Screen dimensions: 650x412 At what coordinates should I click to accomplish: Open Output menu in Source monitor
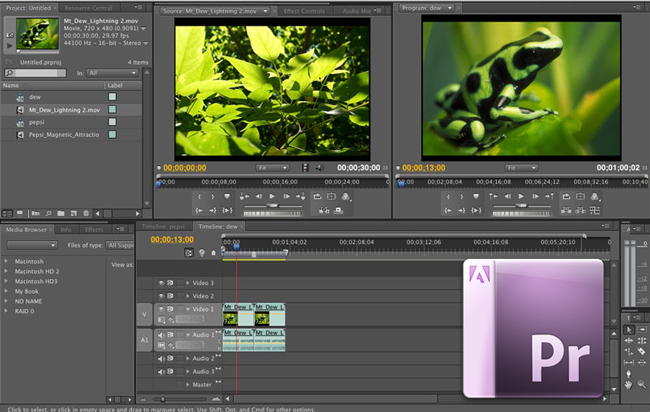[346, 197]
